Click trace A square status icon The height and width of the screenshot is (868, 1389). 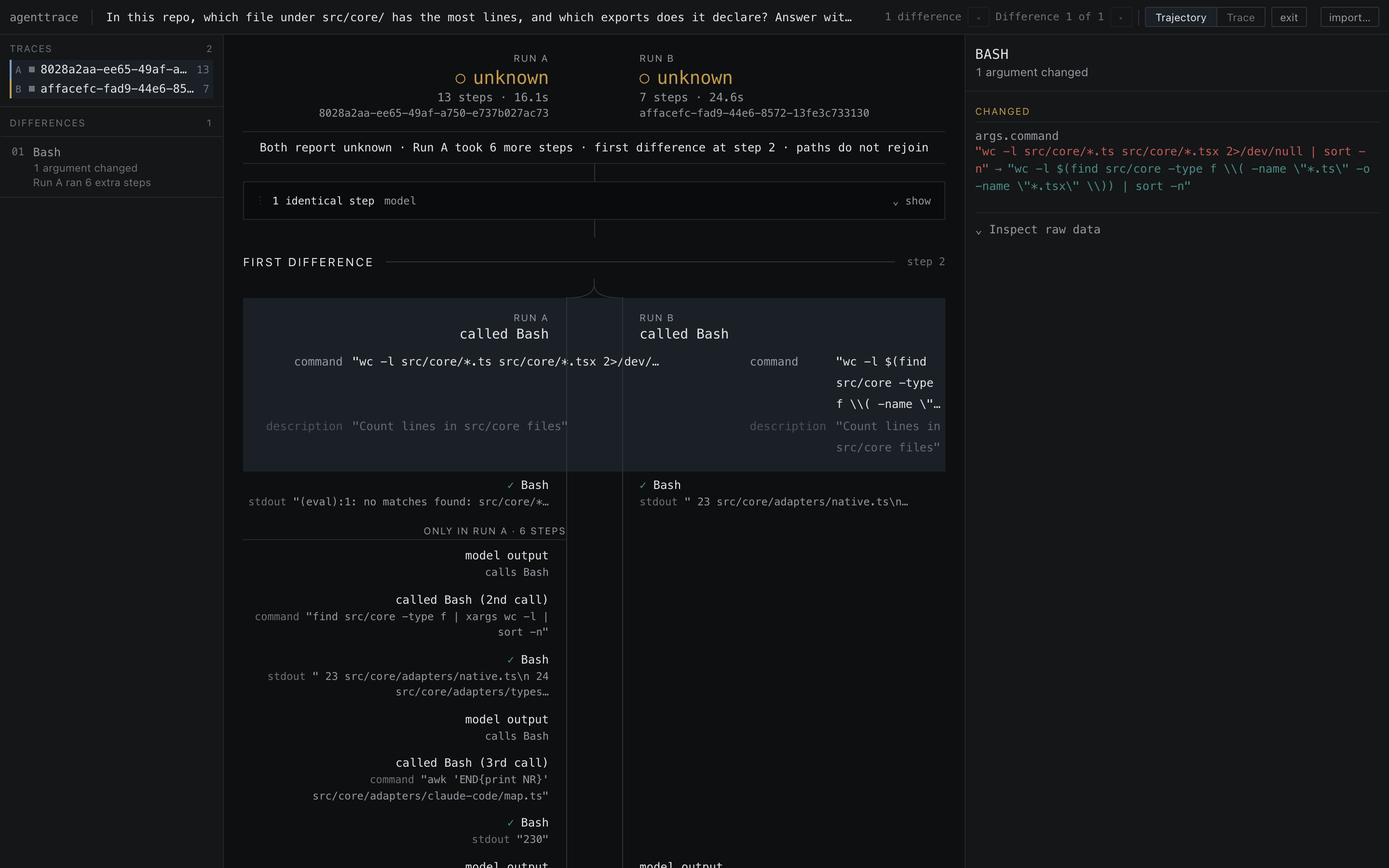click(x=32, y=69)
